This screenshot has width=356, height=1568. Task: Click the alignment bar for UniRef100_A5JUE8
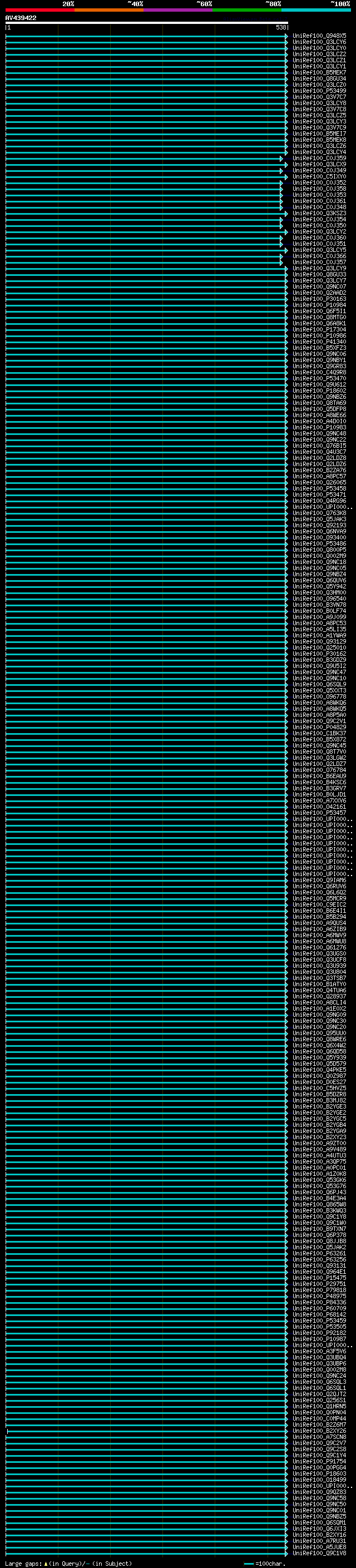pyautogui.click(x=147, y=1547)
